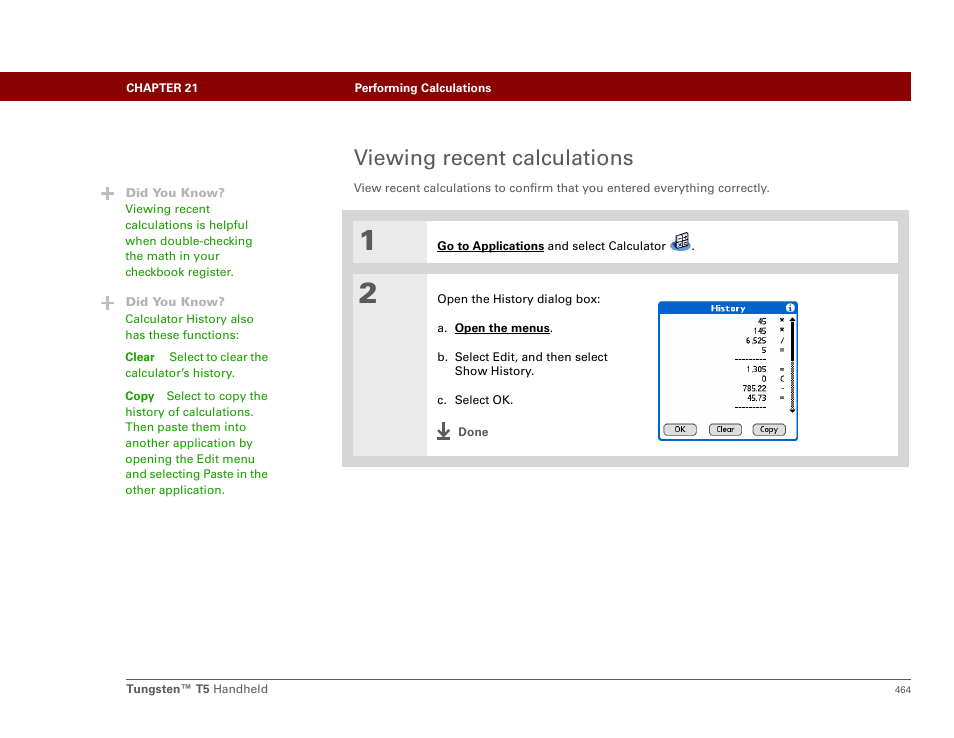Select the 45.73 entry in History
Image resolution: width=954 pixels, height=738 pixels.
[x=757, y=398]
